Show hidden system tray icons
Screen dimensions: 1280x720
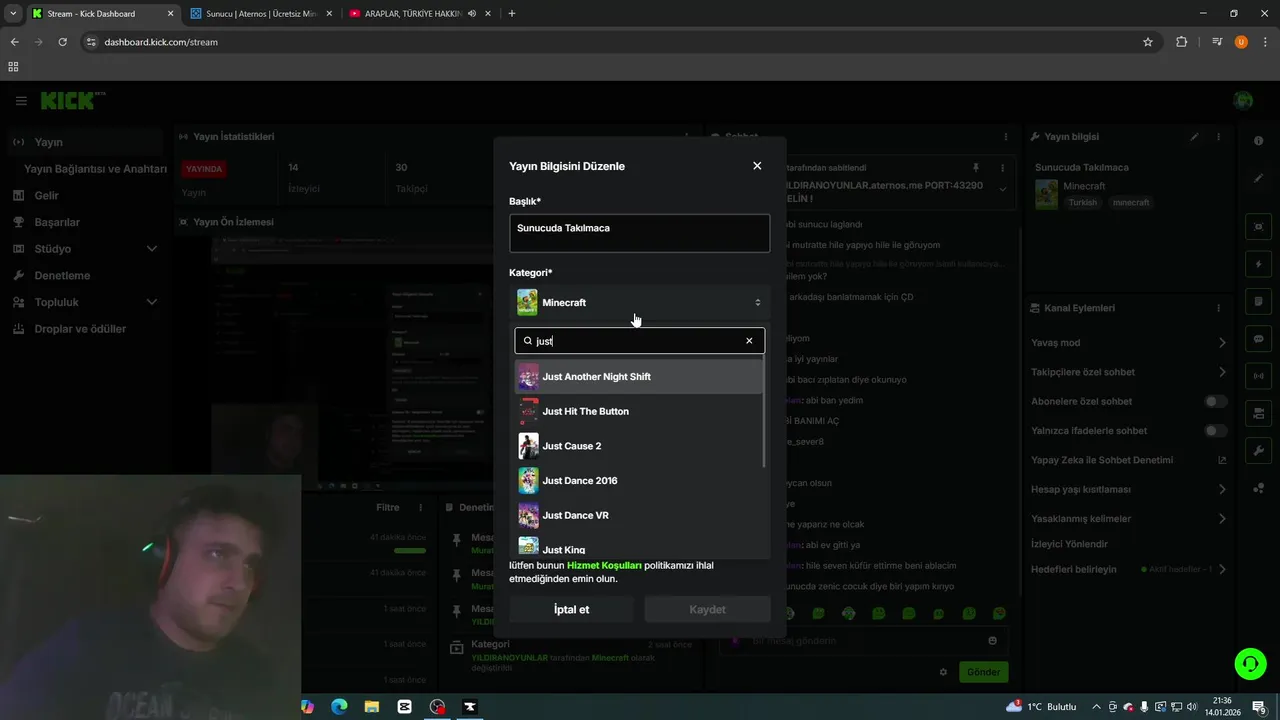click(1096, 707)
